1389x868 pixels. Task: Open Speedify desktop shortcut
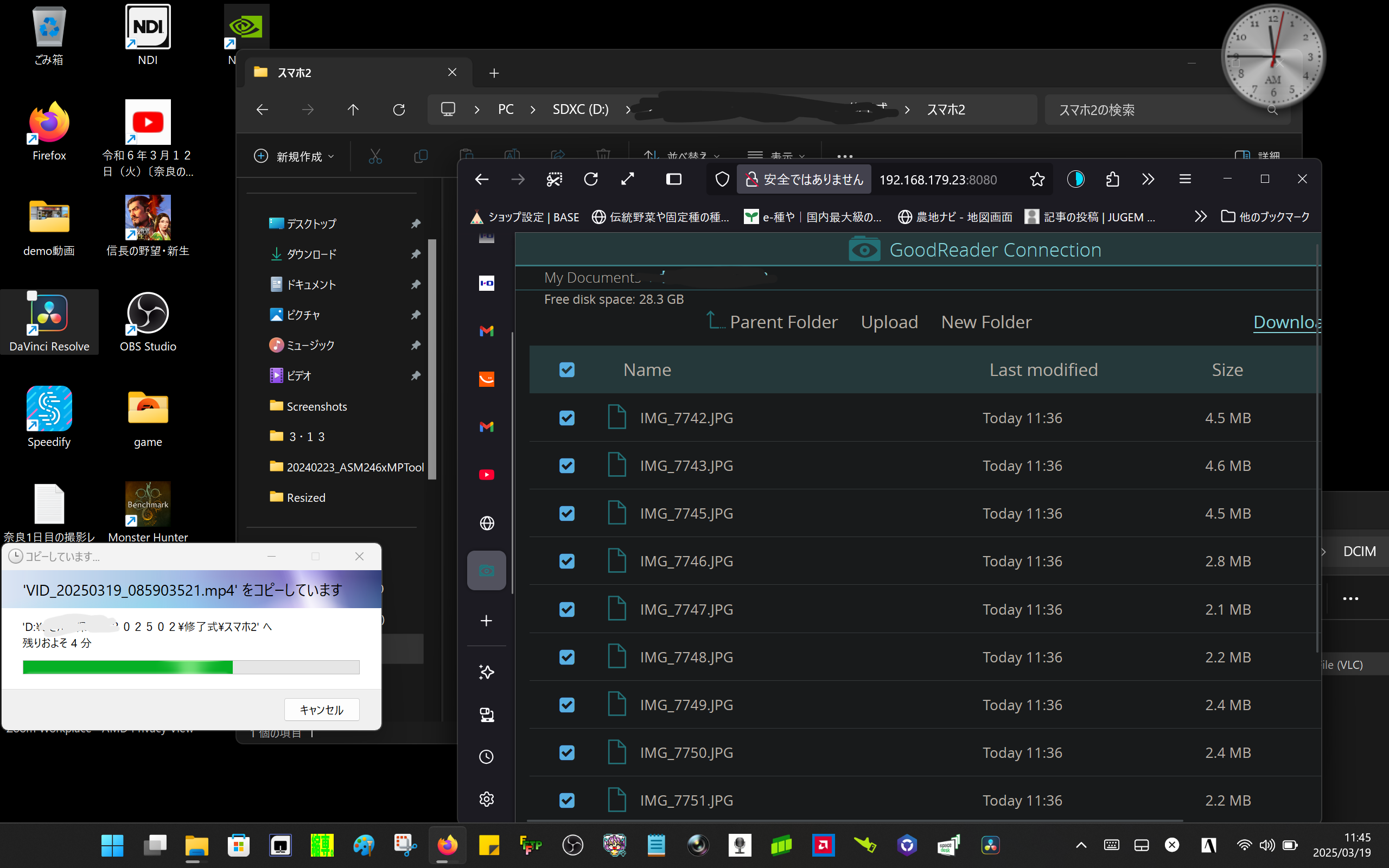tap(49, 417)
